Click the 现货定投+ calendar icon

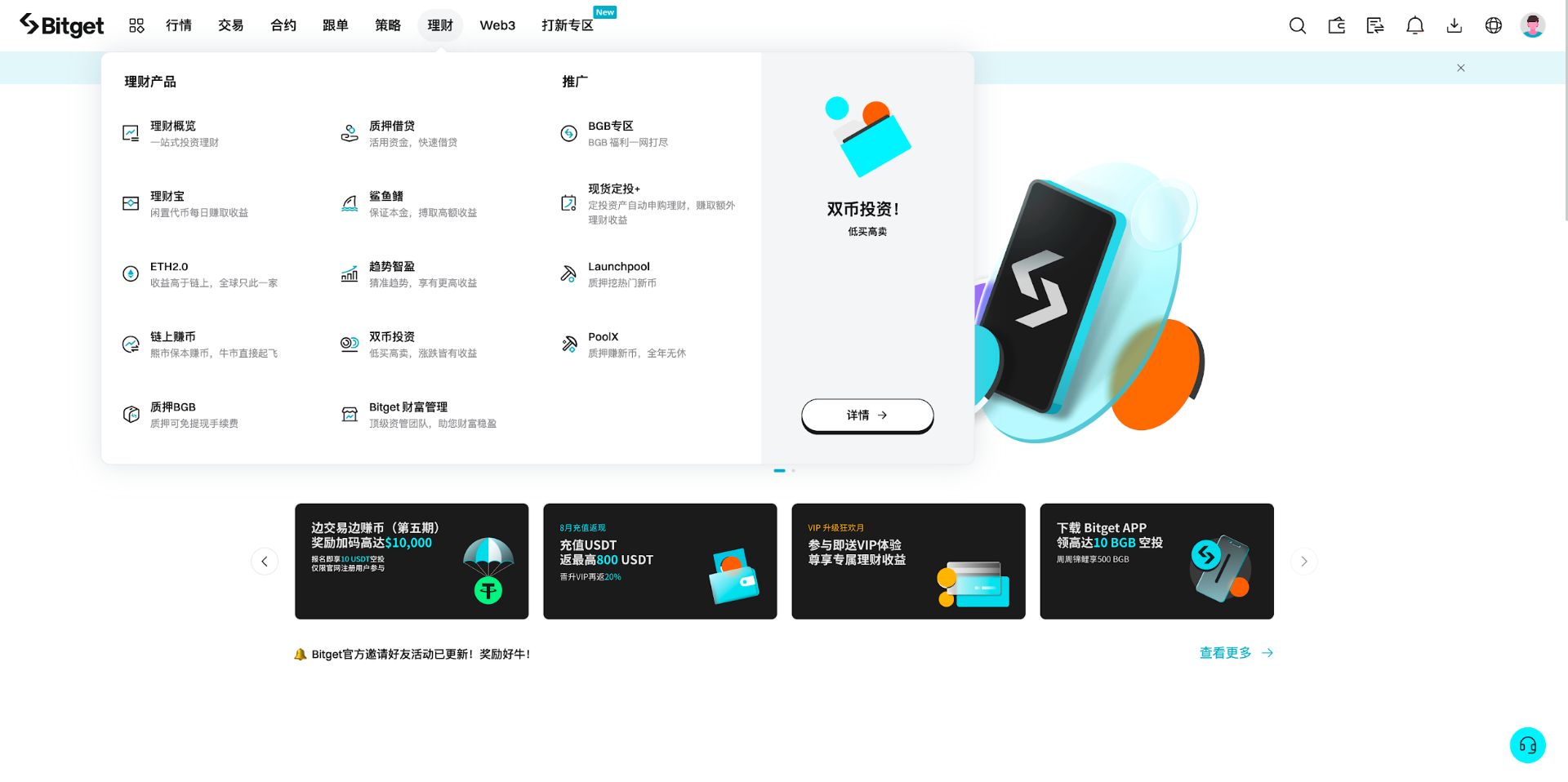568,203
